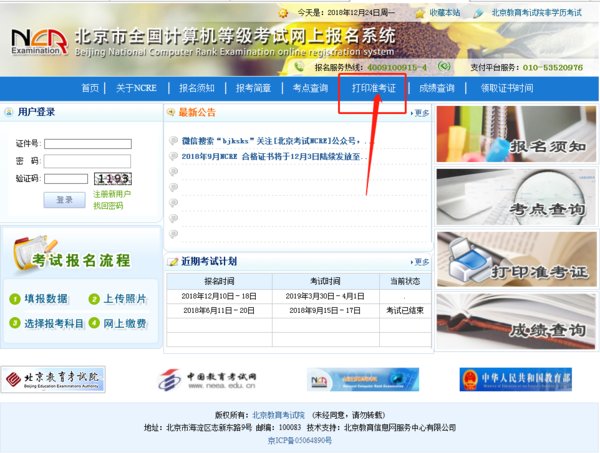Open the 关于NCRE menu item
600x453 pixels.
[x=136, y=88]
